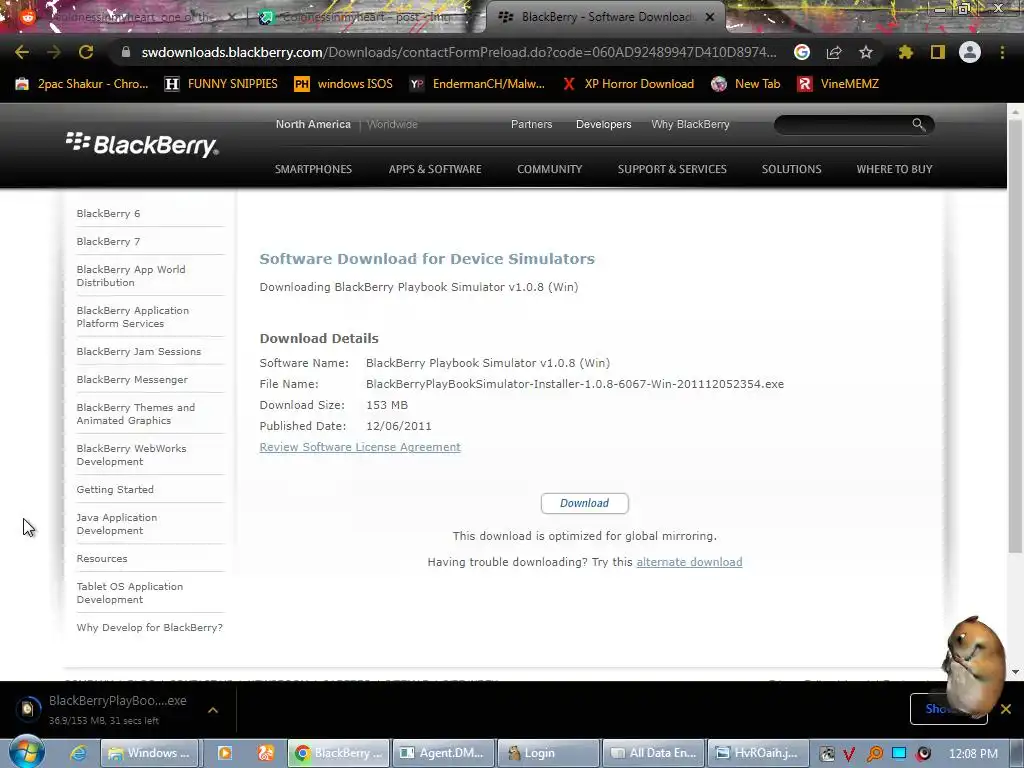The width and height of the screenshot is (1024, 768).
Task: Open the Java Application Development sidebar link
Action: tap(117, 524)
